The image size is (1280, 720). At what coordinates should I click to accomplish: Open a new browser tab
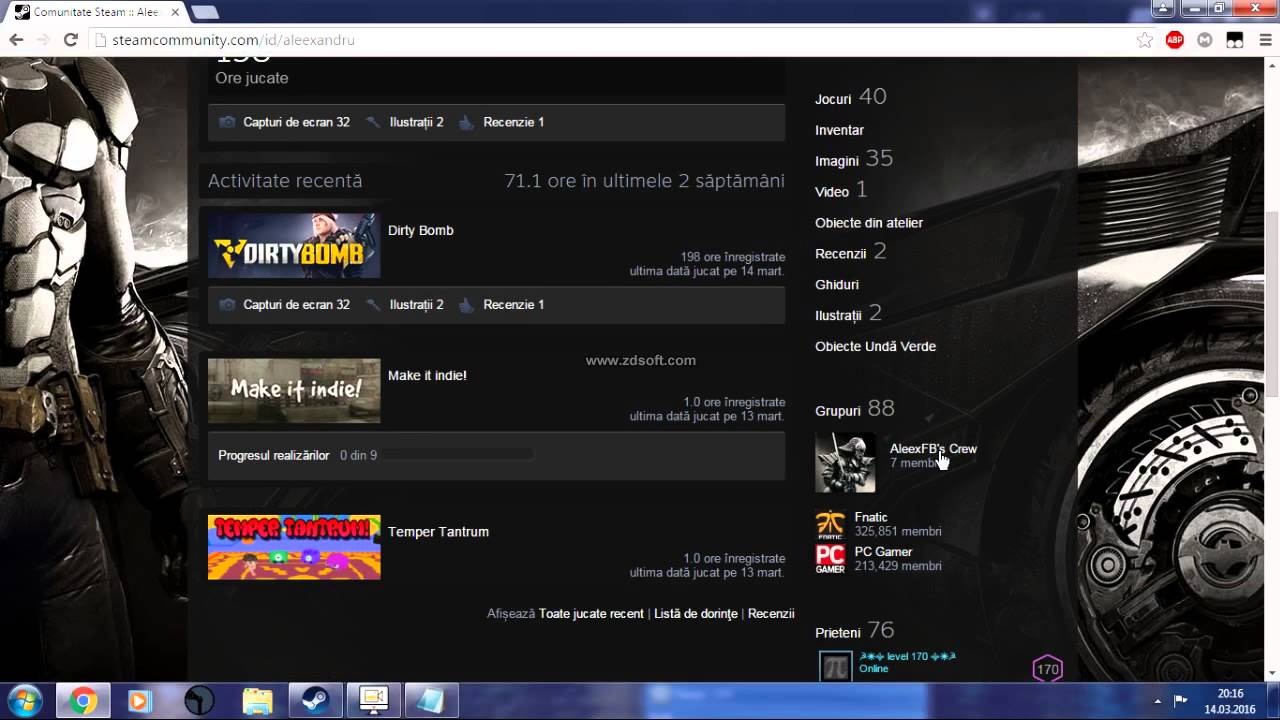(x=205, y=12)
